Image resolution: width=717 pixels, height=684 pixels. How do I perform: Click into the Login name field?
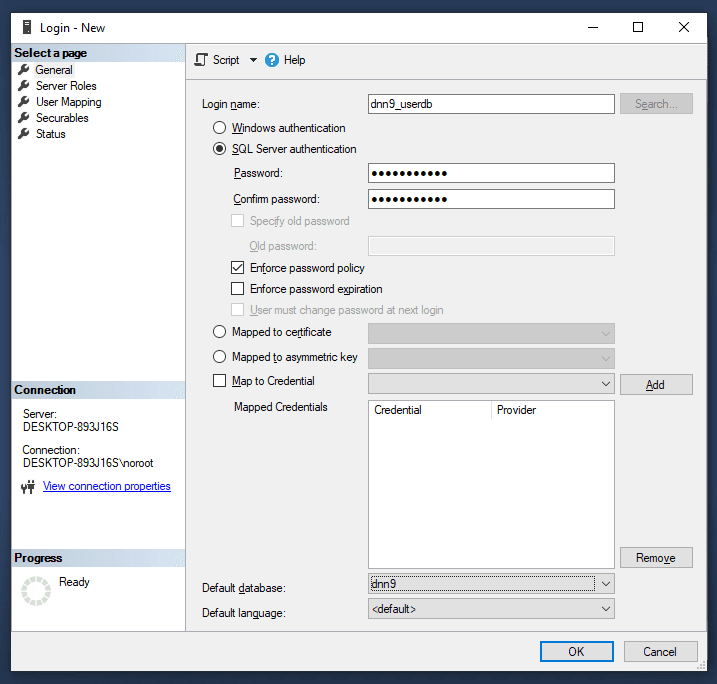pyautogui.click(x=490, y=104)
